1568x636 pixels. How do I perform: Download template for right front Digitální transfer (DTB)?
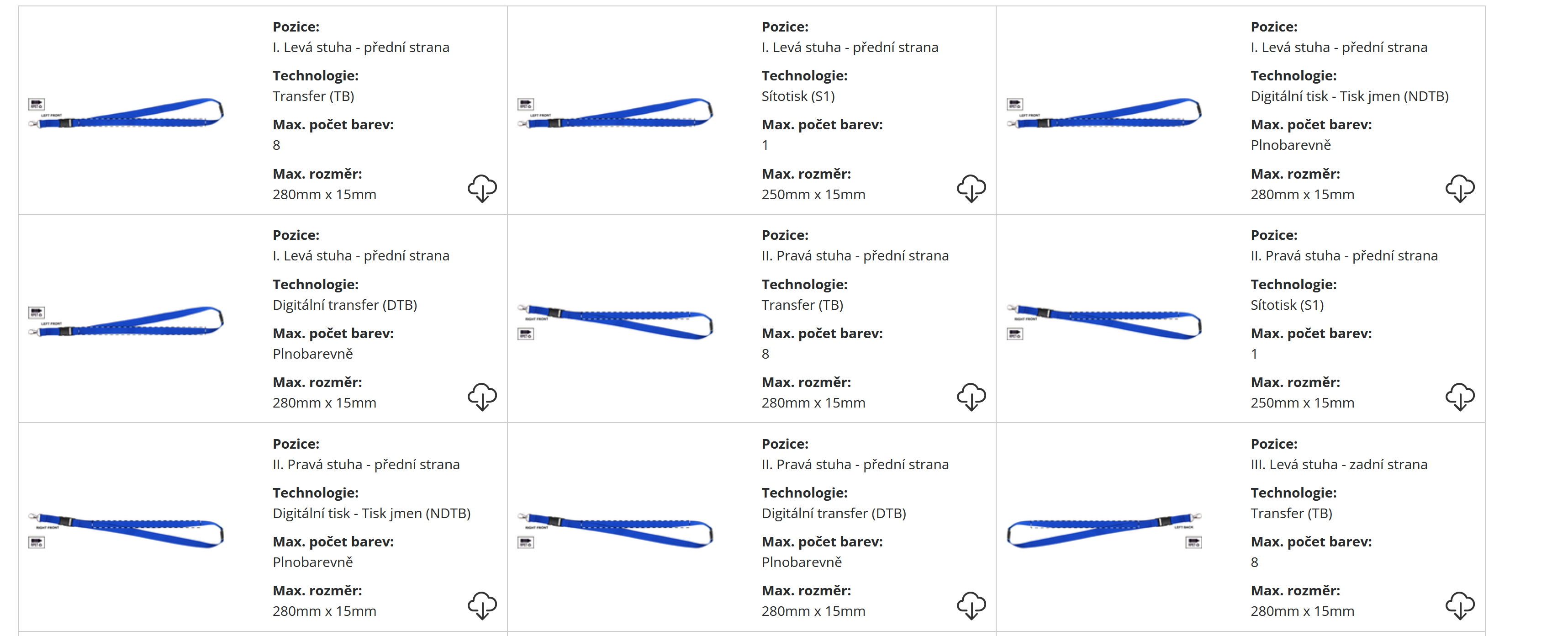pos(971,605)
